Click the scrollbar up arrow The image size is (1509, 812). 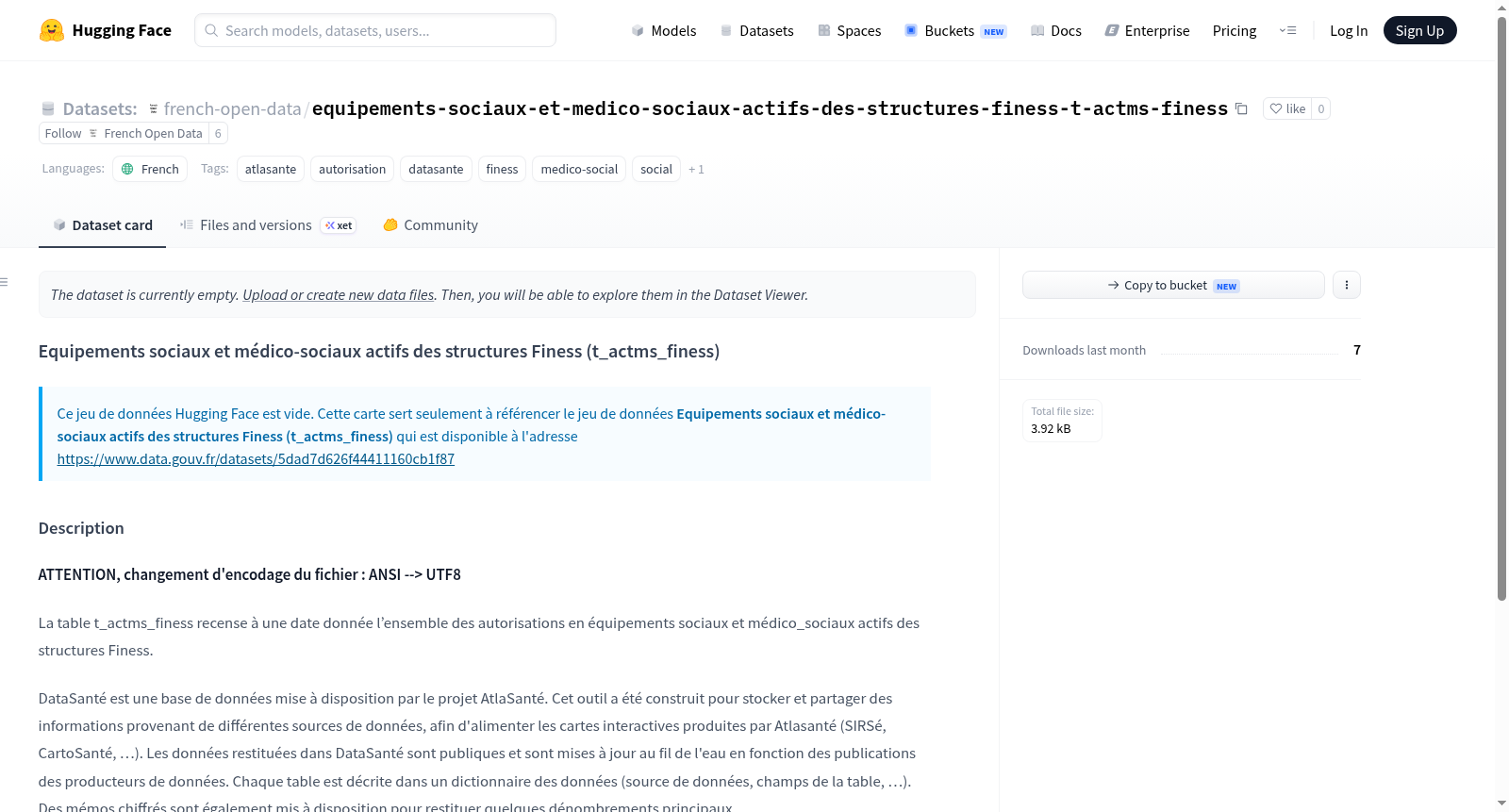(x=1502, y=7)
